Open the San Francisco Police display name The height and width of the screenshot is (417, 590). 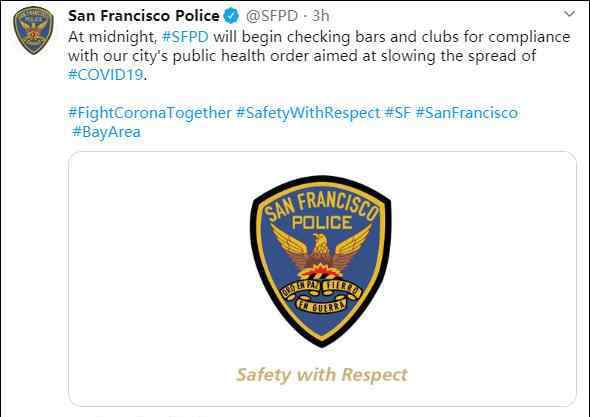point(144,16)
